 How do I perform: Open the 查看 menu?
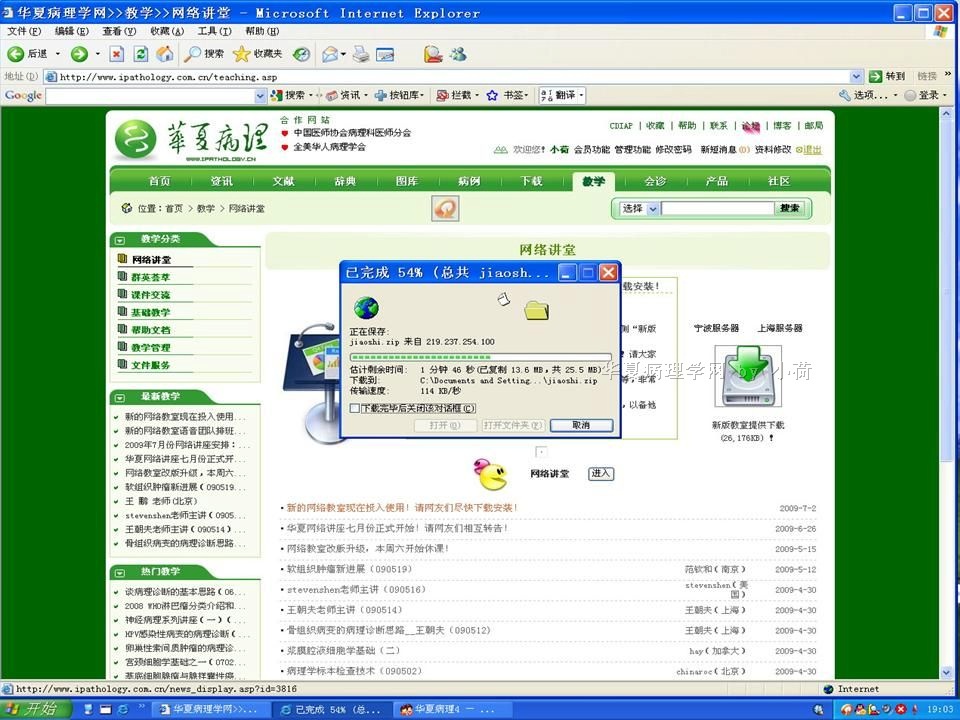(119, 31)
